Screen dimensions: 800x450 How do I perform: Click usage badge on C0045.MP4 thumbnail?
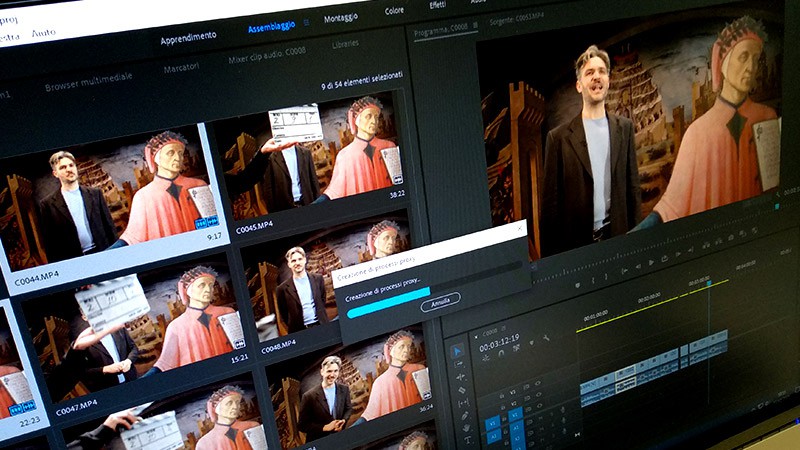coord(397,179)
